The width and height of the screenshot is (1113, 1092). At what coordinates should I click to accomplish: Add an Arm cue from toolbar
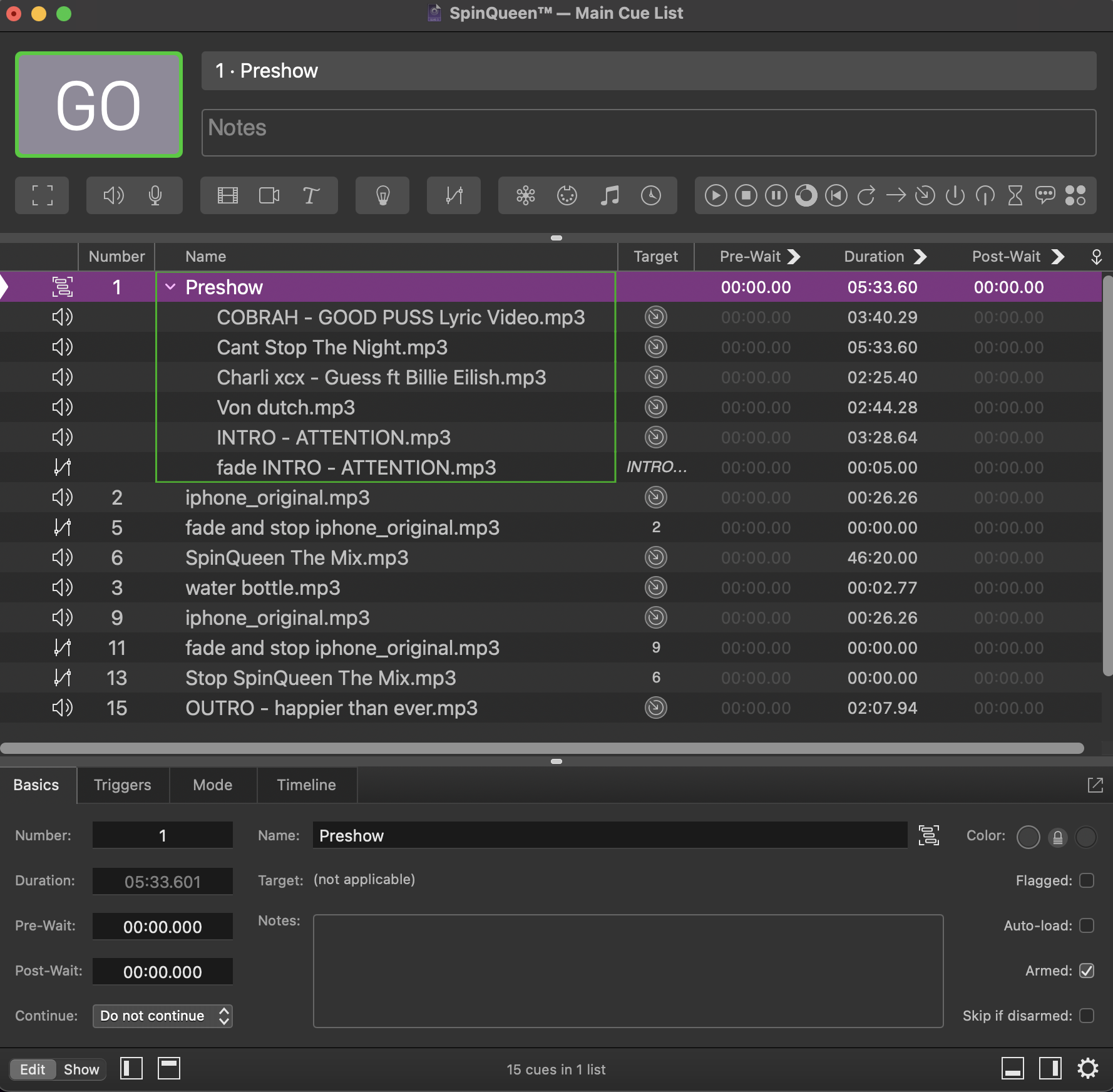[955, 195]
